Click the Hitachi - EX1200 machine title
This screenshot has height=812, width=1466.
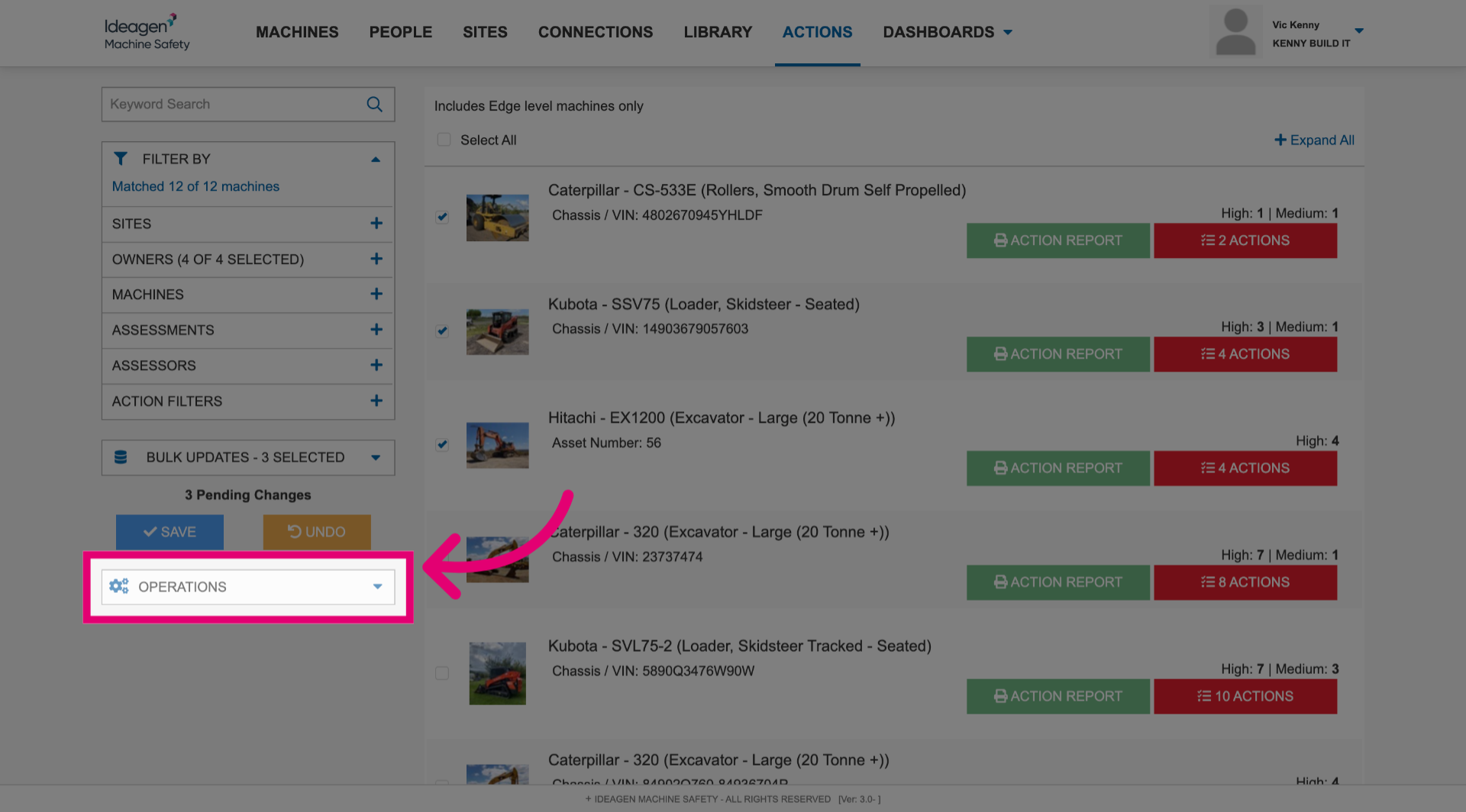722,418
